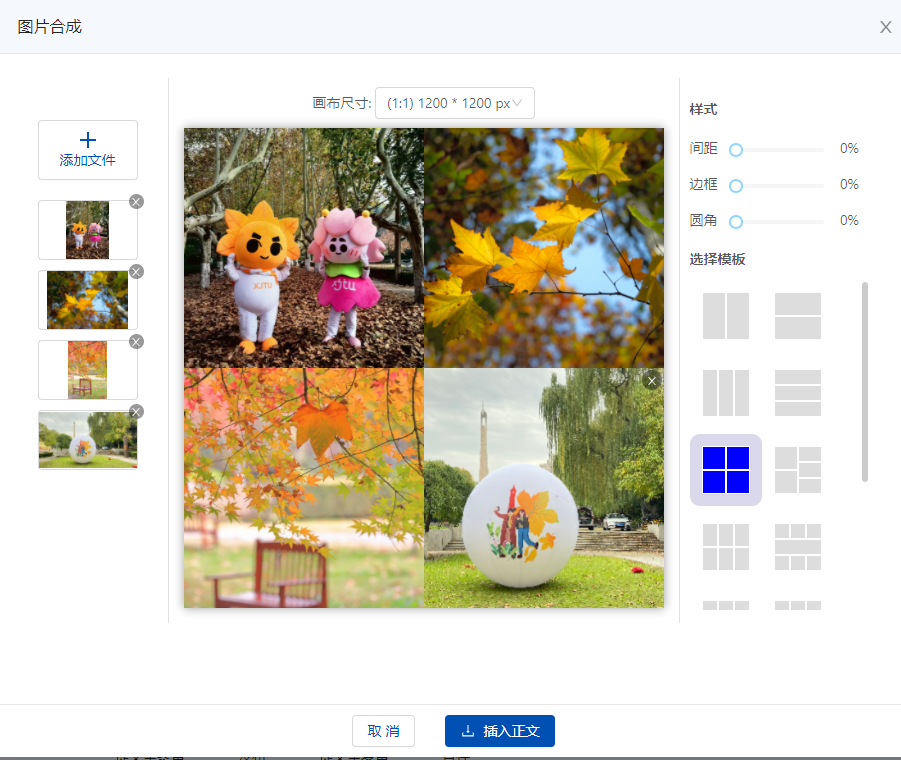Click the 圆角 rounded corner slider handle
This screenshot has height=760, width=901.
(x=736, y=222)
